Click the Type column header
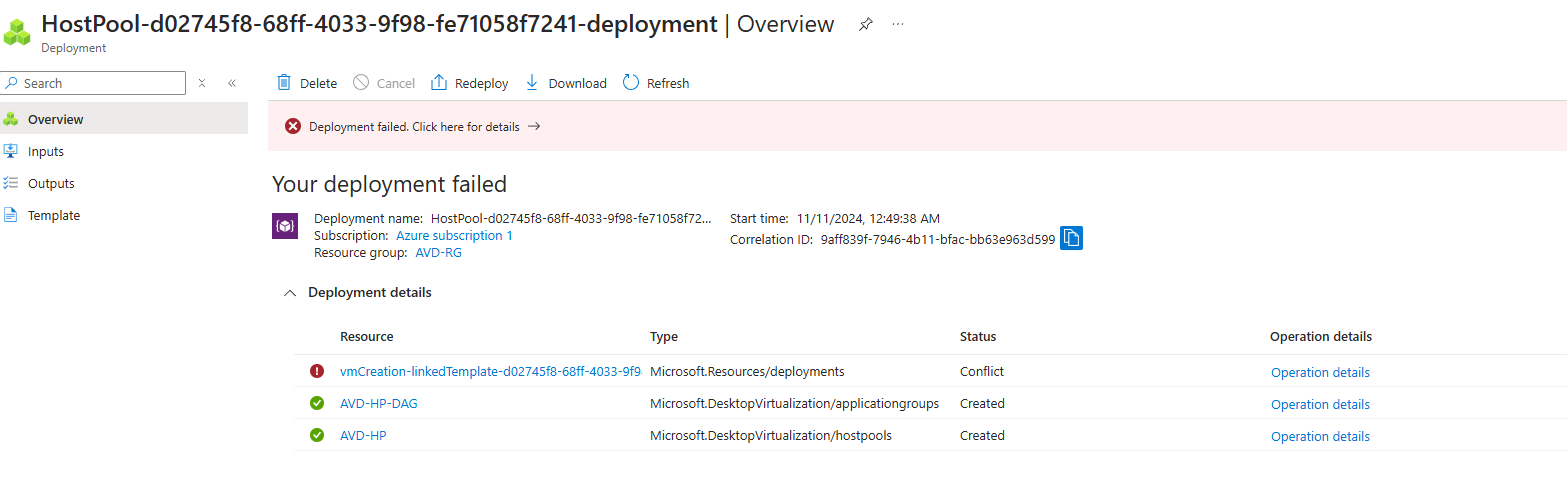Screen dimensions: 1567x498 pyautogui.click(x=664, y=336)
